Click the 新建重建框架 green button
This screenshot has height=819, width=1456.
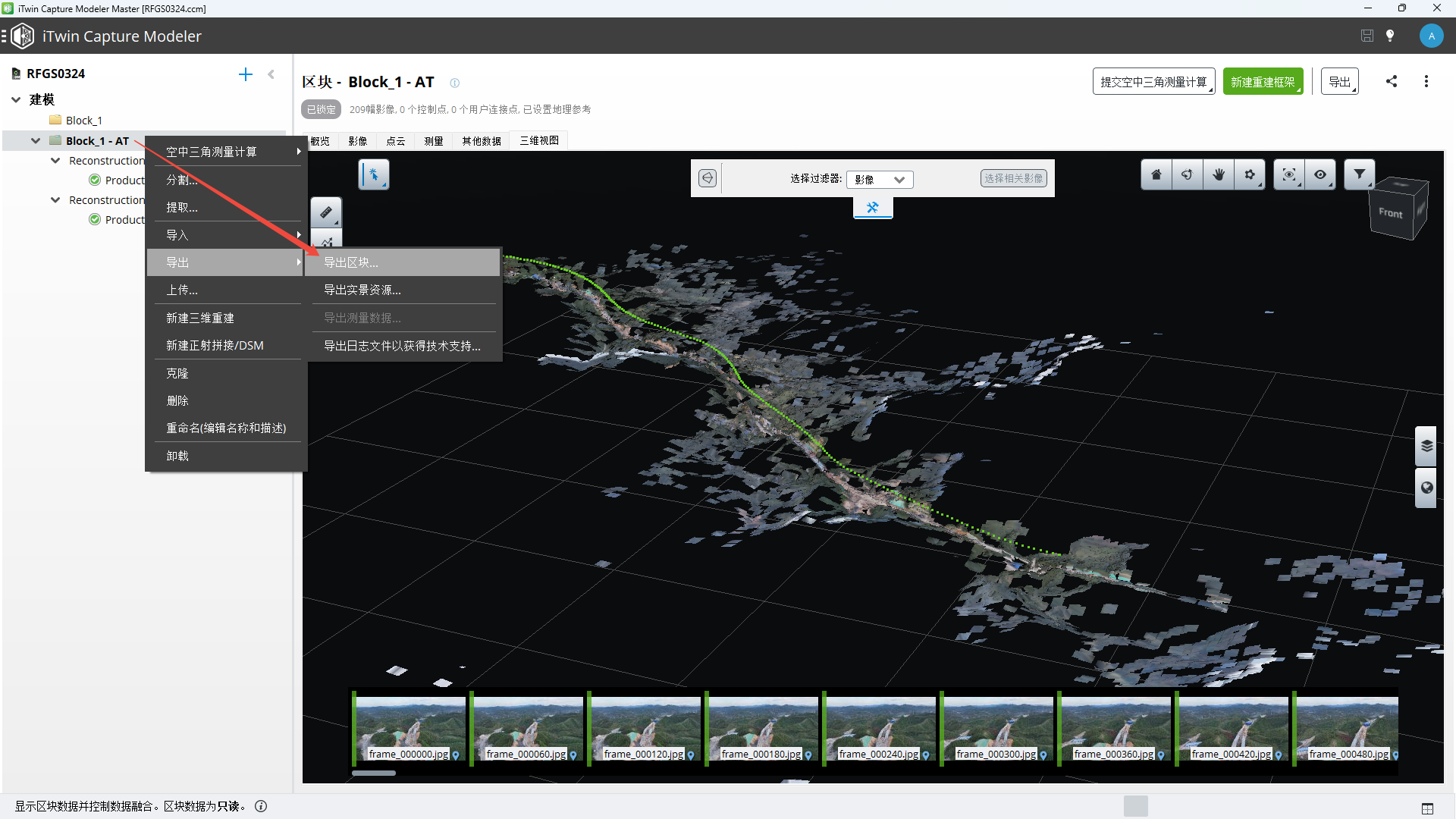[x=1263, y=82]
